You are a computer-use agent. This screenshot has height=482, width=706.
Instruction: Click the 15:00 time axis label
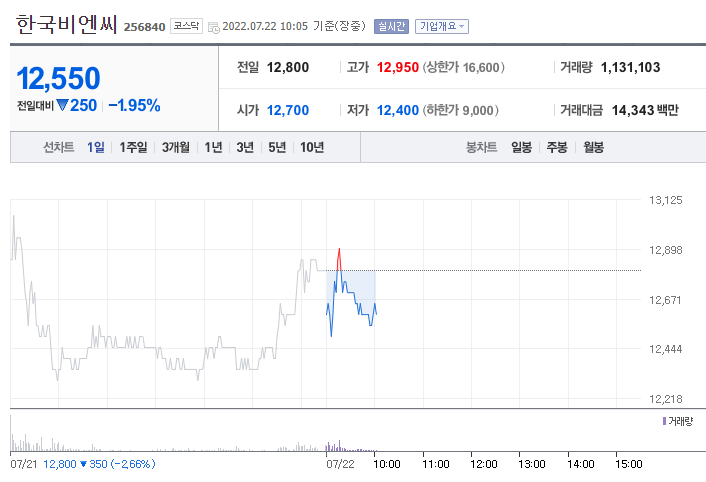click(x=629, y=464)
